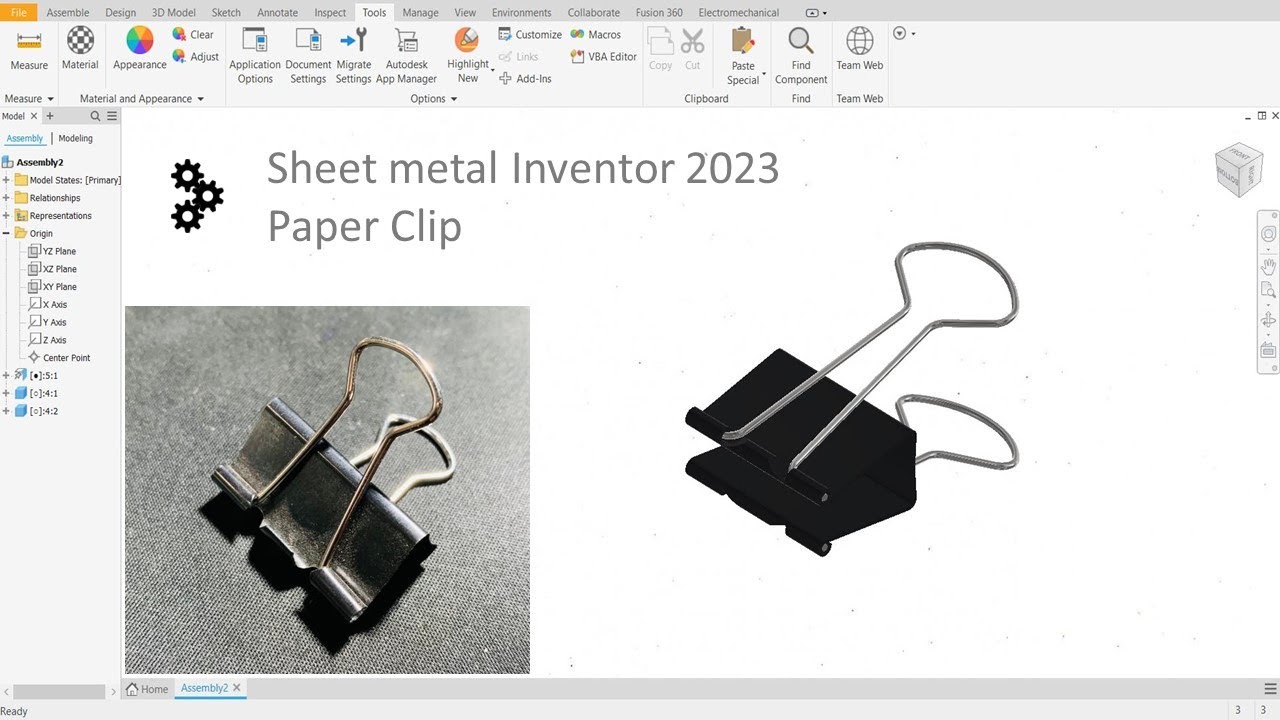Image resolution: width=1280 pixels, height=720 pixels.
Task: Click browser horizontal scrollbar
Action: 59,691
